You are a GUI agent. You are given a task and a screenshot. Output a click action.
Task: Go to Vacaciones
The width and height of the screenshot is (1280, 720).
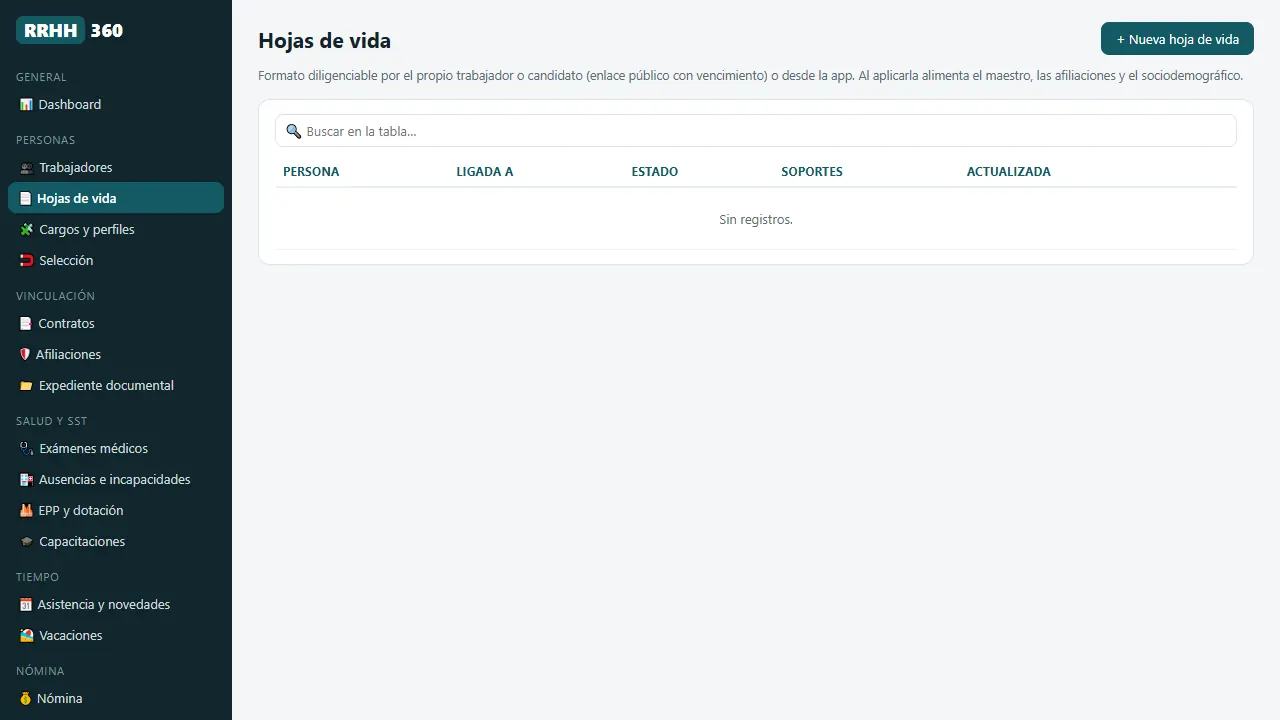[x=116, y=635]
